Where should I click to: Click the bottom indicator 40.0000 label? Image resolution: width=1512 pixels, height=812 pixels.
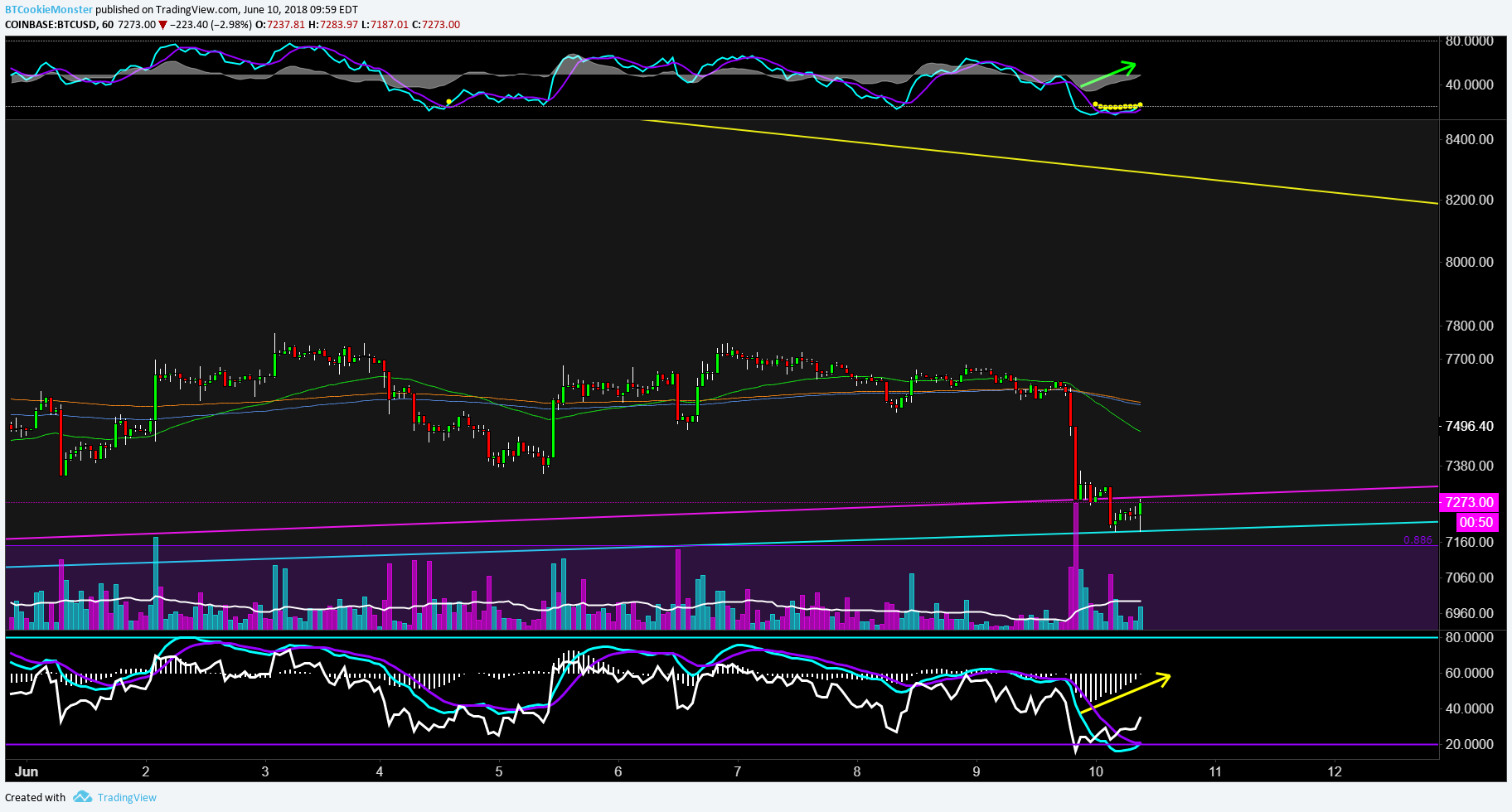[x=1469, y=708]
